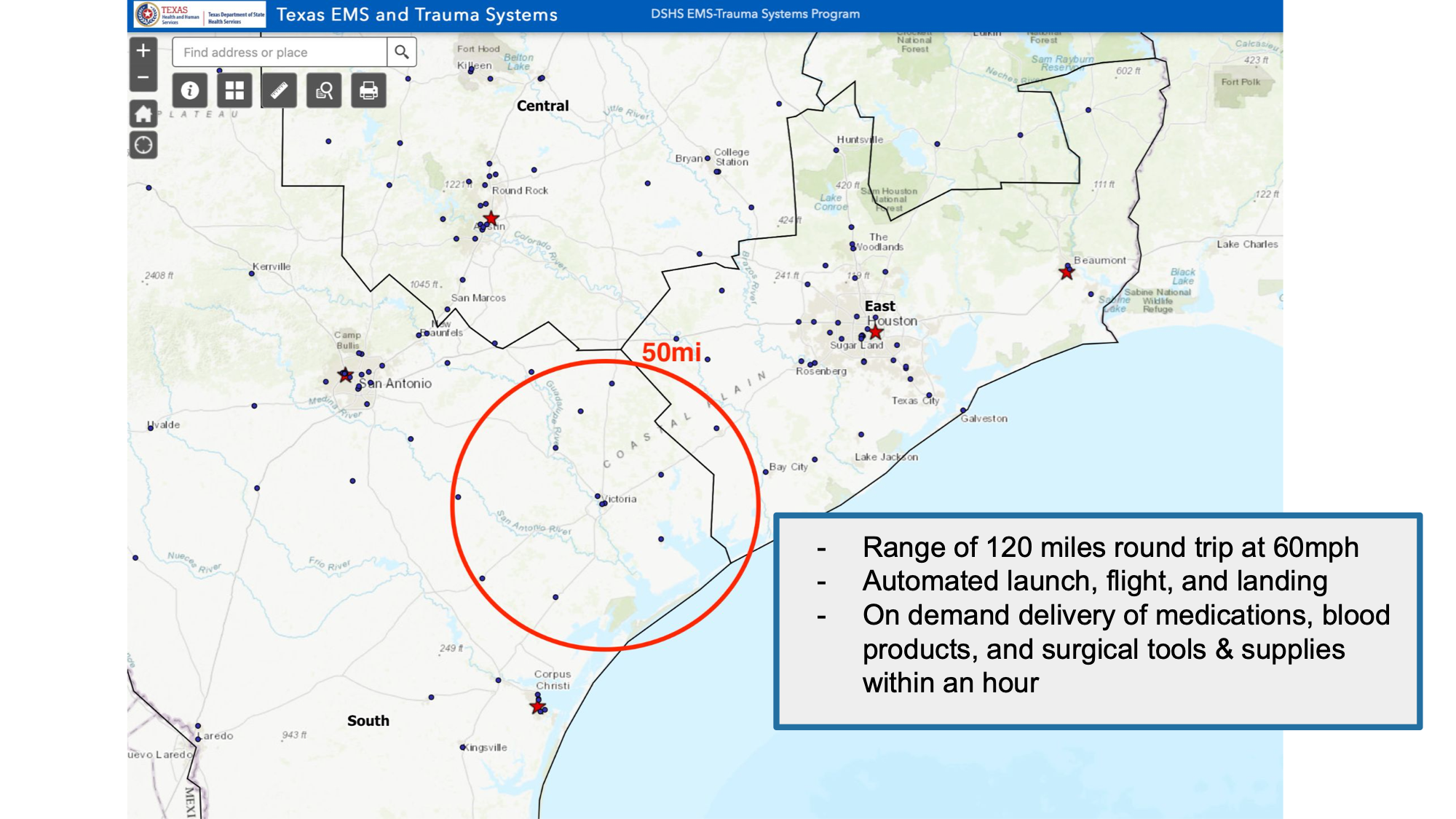Screen dimensions: 1456x819
Task: Submit search with magnifier icon
Action: [x=401, y=52]
